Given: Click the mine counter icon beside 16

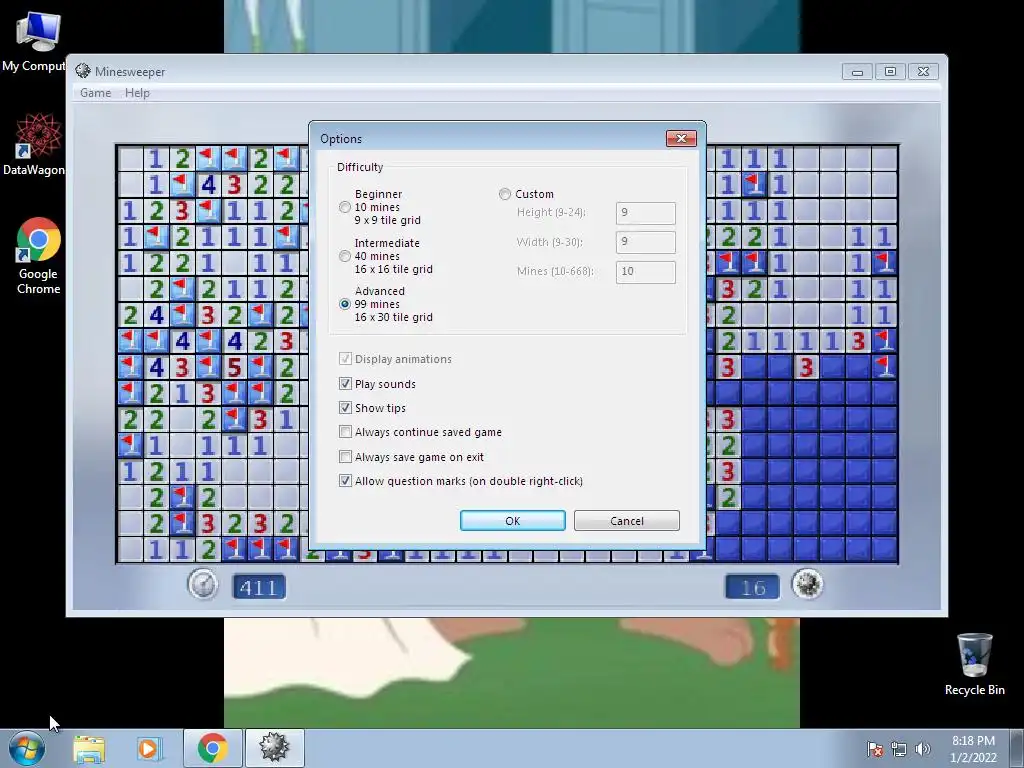Looking at the screenshot, I should pos(808,584).
